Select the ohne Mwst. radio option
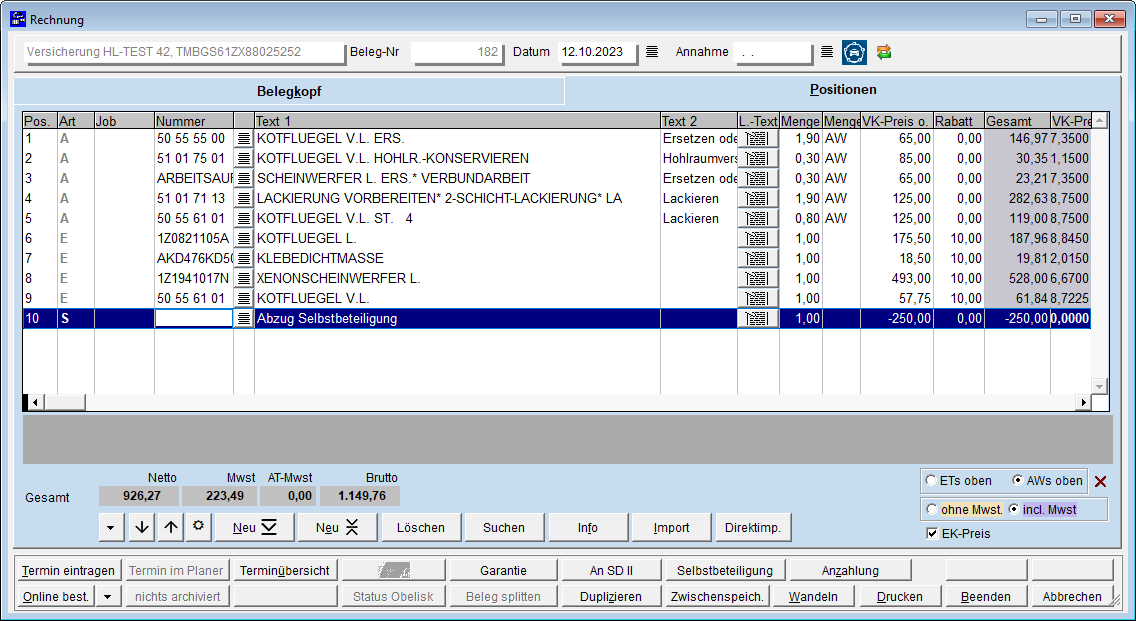Screen dimensions: 1136x621 (932, 510)
